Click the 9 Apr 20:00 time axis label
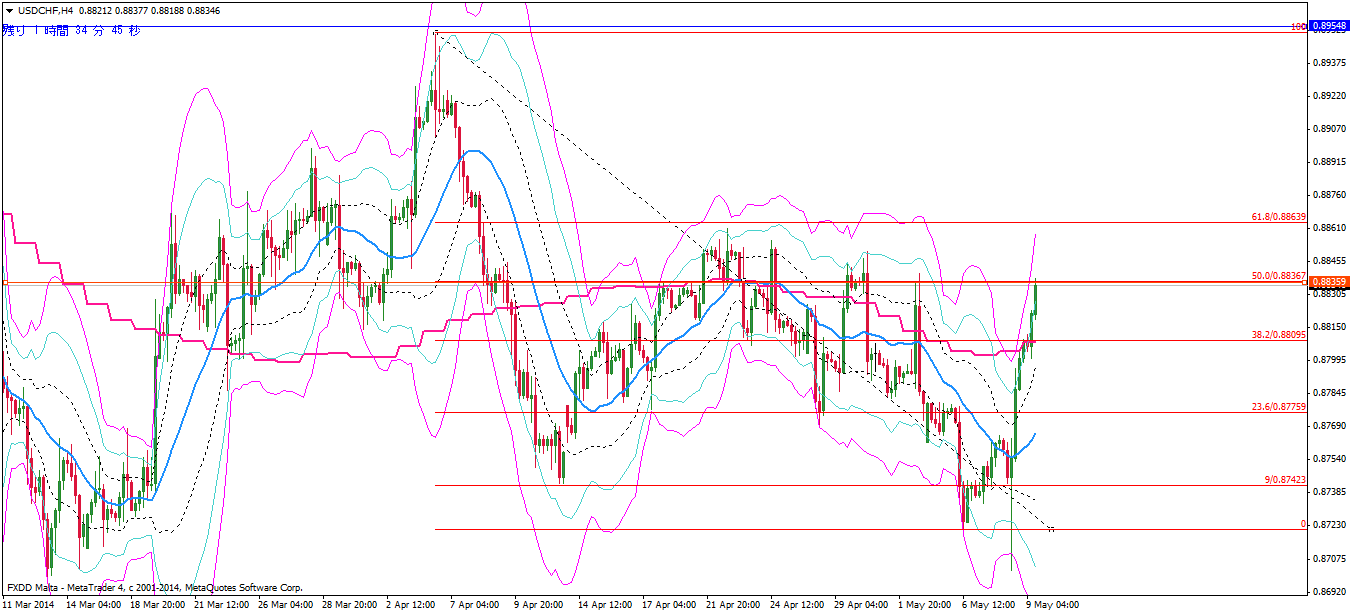1350x613 pixels. (x=541, y=604)
